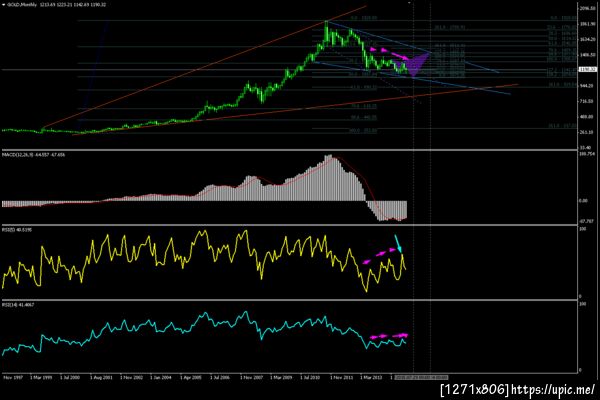Click the 2096.50 price axis value
Image resolution: width=600 pixels, height=400 pixels.
coord(589,8)
